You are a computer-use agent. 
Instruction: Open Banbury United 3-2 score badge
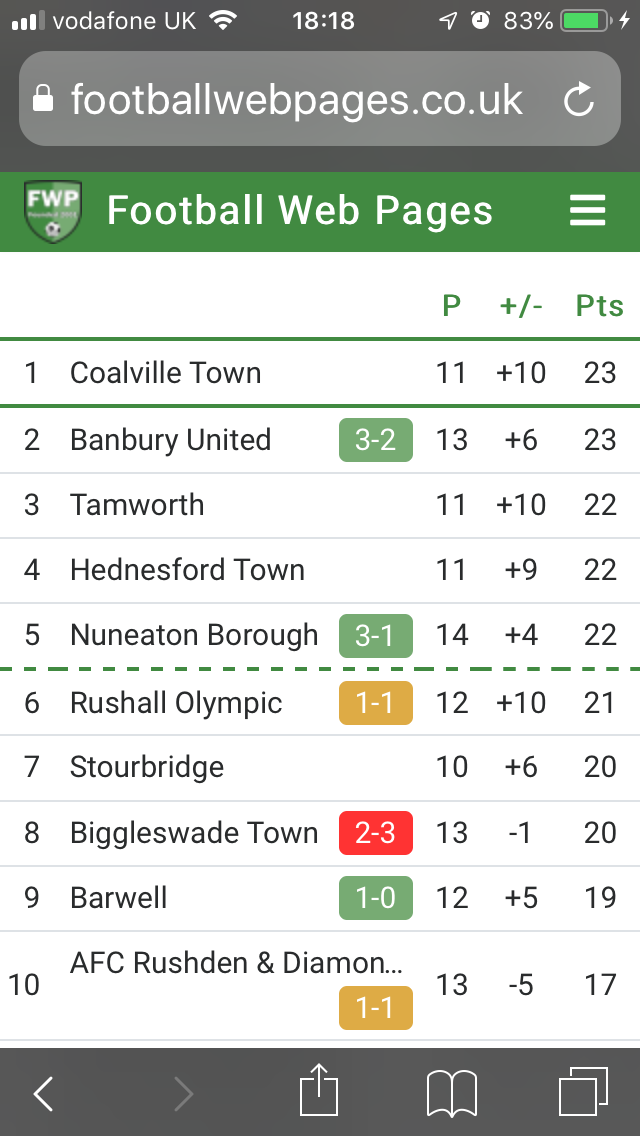click(x=375, y=440)
